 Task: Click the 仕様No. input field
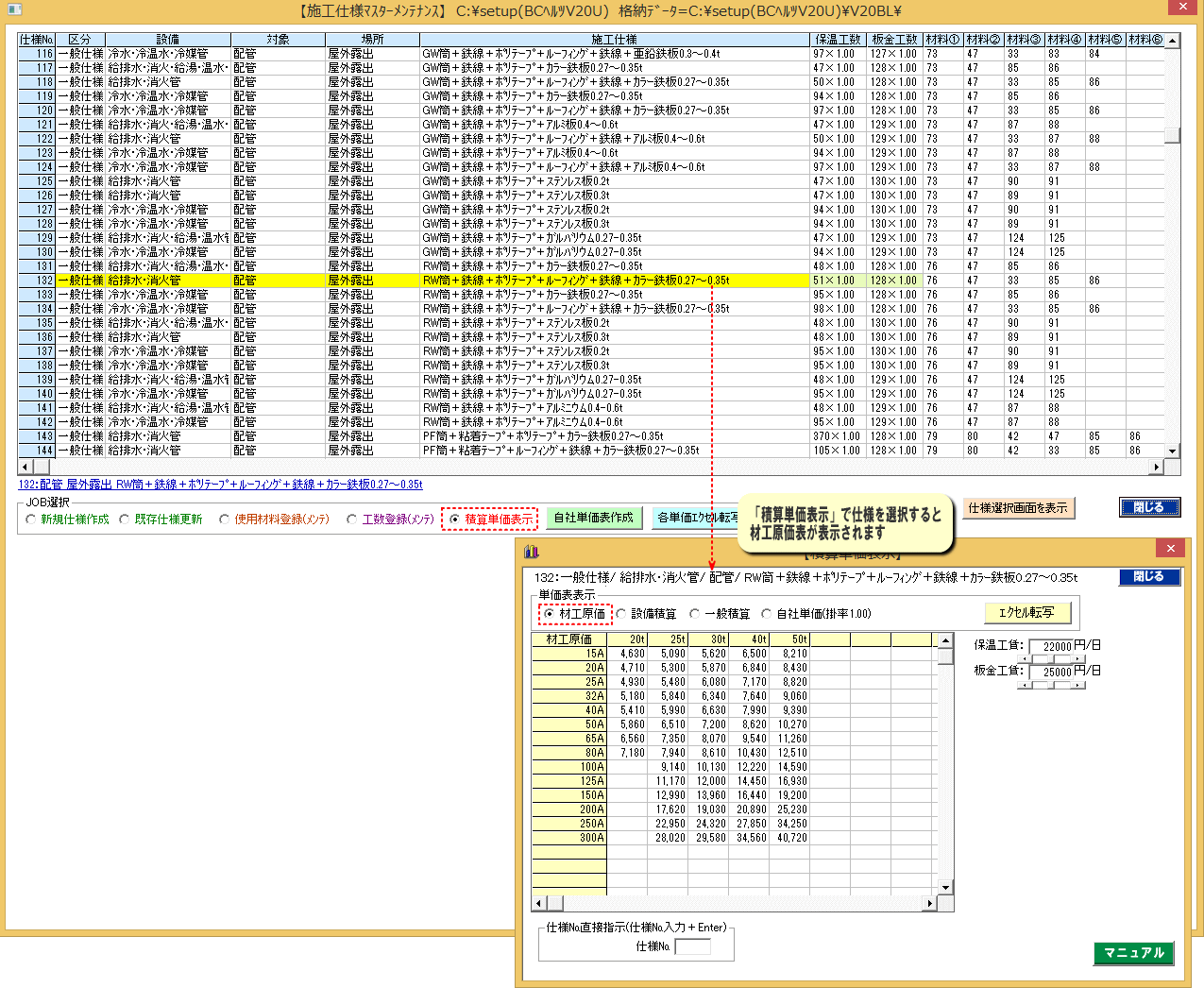pyautogui.click(x=692, y=946)
